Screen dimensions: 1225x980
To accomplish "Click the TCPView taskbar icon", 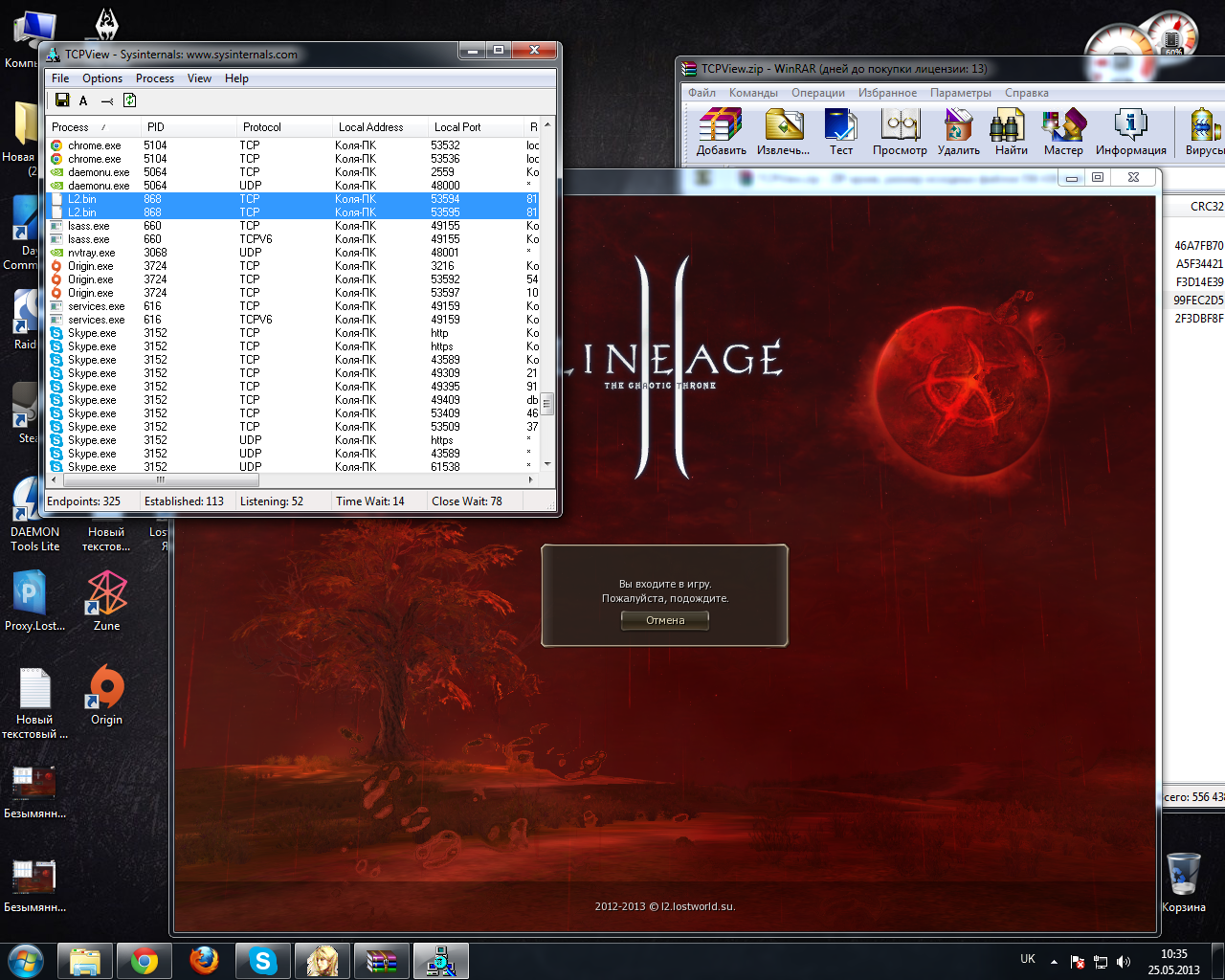I will tap(441, 961).
